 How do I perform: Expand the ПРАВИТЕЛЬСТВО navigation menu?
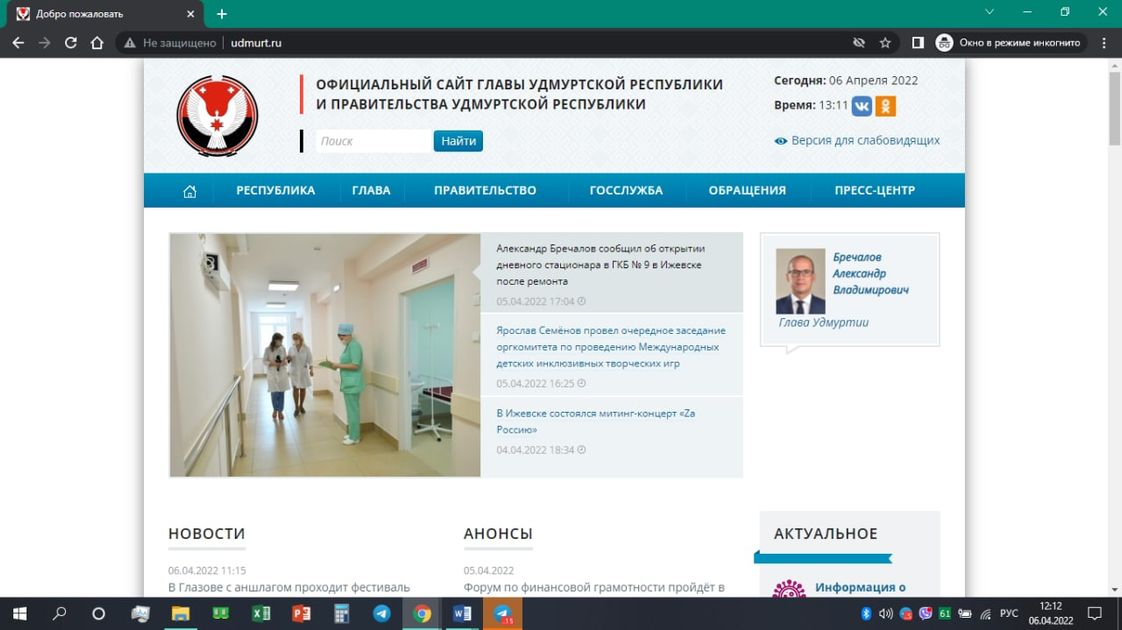485,191
